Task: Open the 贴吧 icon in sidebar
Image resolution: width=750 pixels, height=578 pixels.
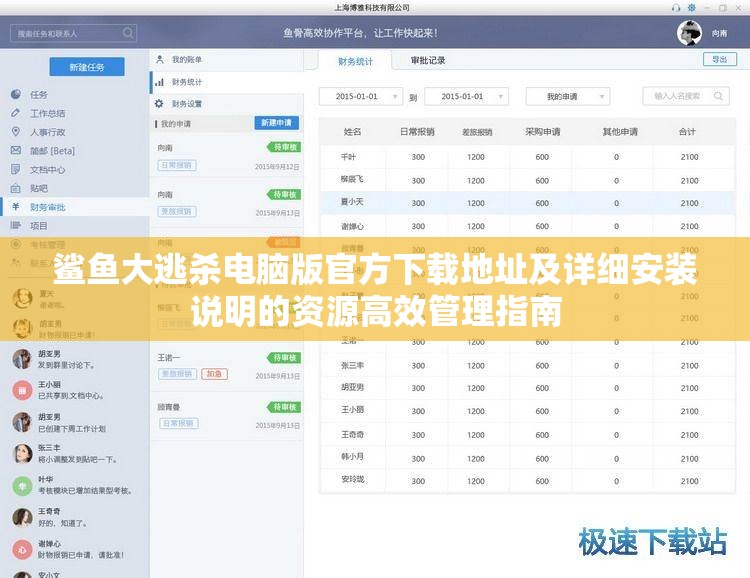Action: tap(16, 188)
